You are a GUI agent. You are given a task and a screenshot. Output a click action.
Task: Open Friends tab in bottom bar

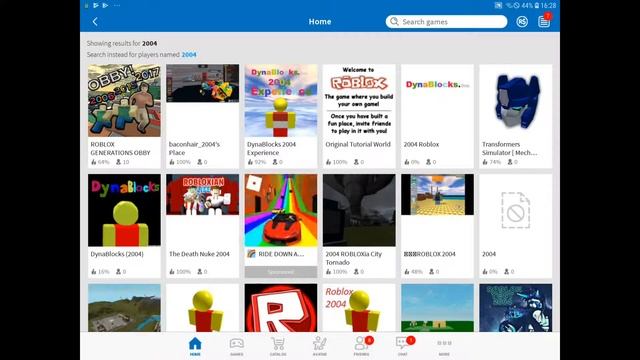click(362, 346)
